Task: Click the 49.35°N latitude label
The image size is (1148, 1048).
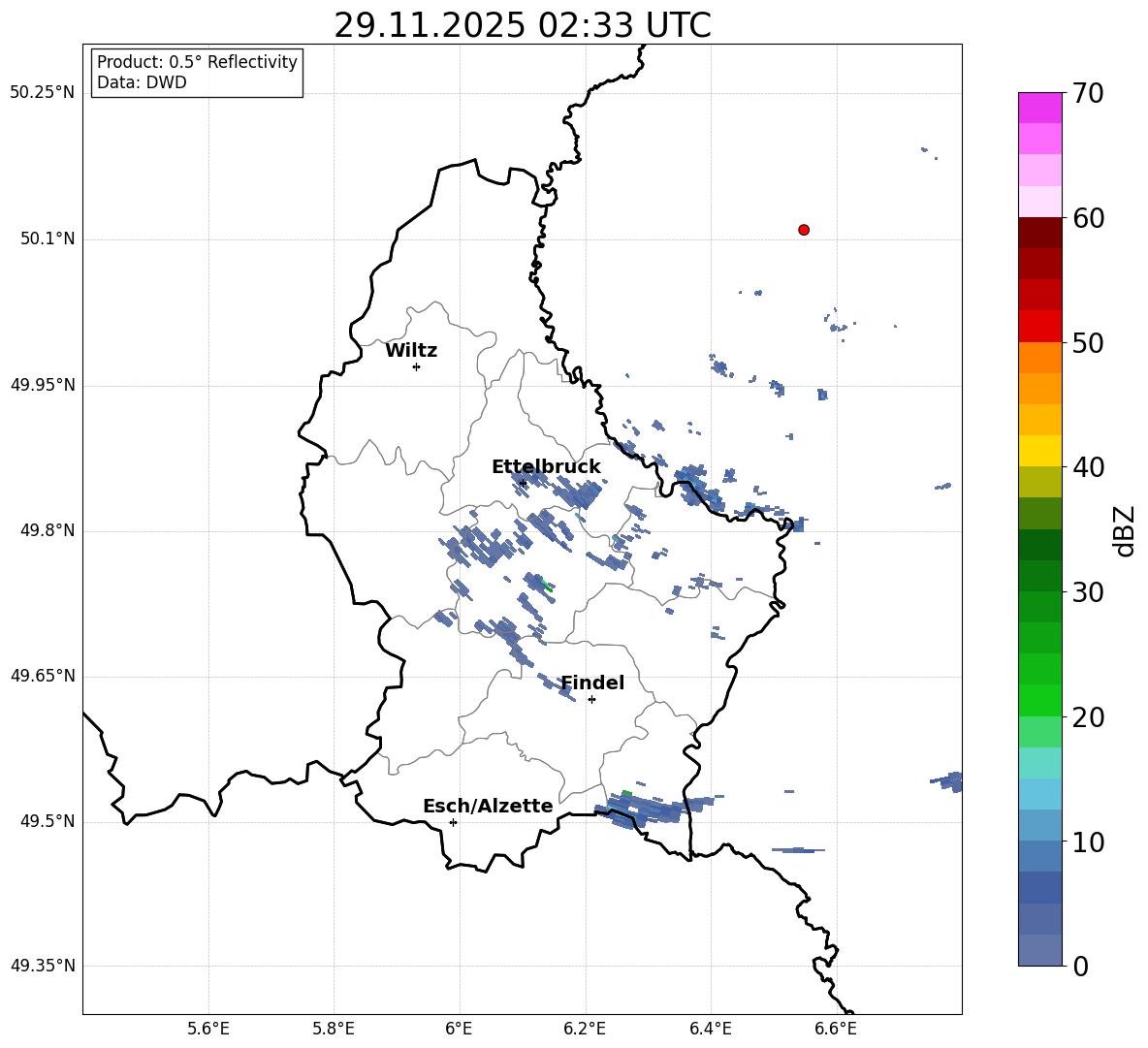Action: pos(43,966)
